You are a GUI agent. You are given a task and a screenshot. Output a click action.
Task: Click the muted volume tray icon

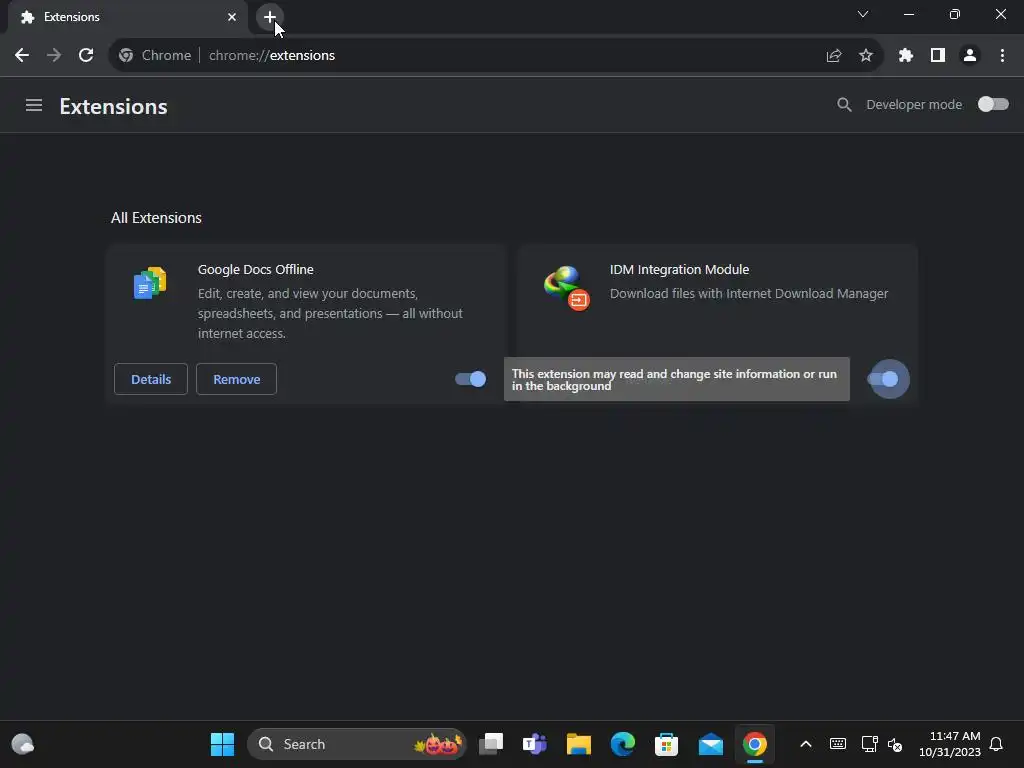895,744
